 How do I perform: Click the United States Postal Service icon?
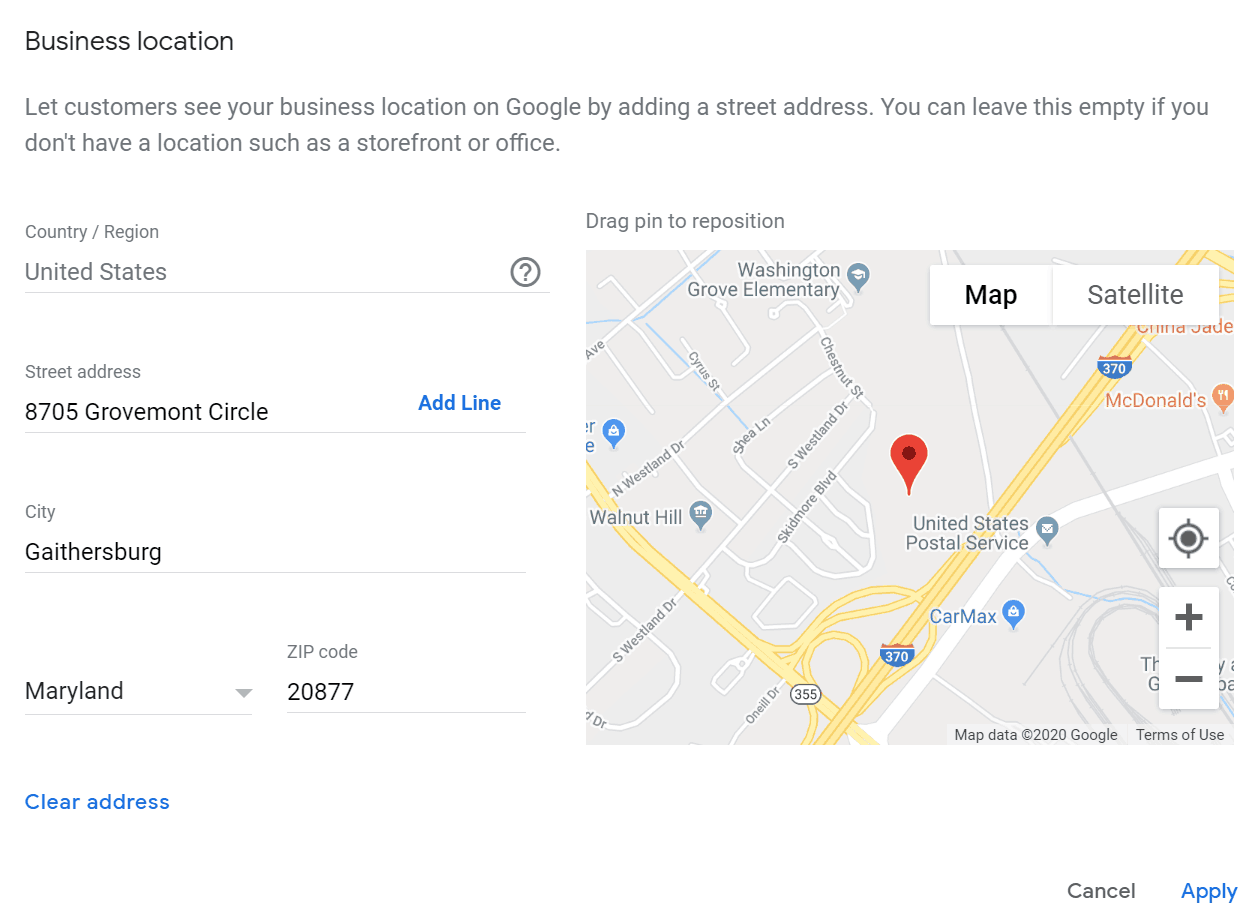1046,528
